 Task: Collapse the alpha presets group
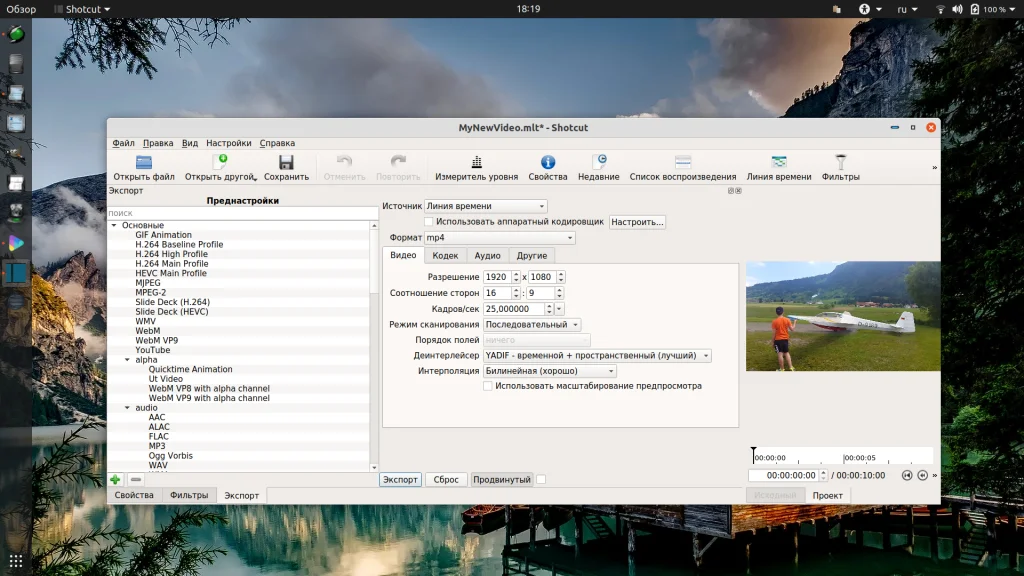click(x=127, y=360)
